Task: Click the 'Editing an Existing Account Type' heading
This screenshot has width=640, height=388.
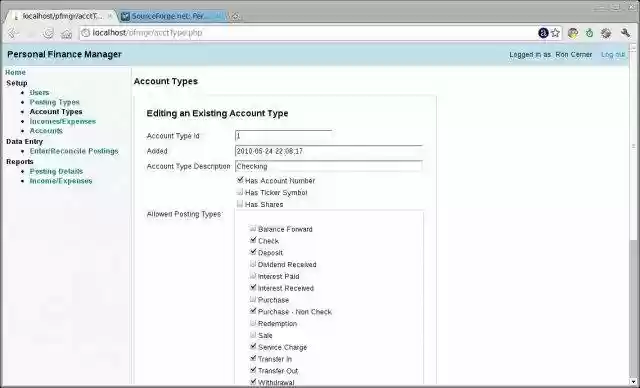Action: pyautogui.click(x=218, y=113)
